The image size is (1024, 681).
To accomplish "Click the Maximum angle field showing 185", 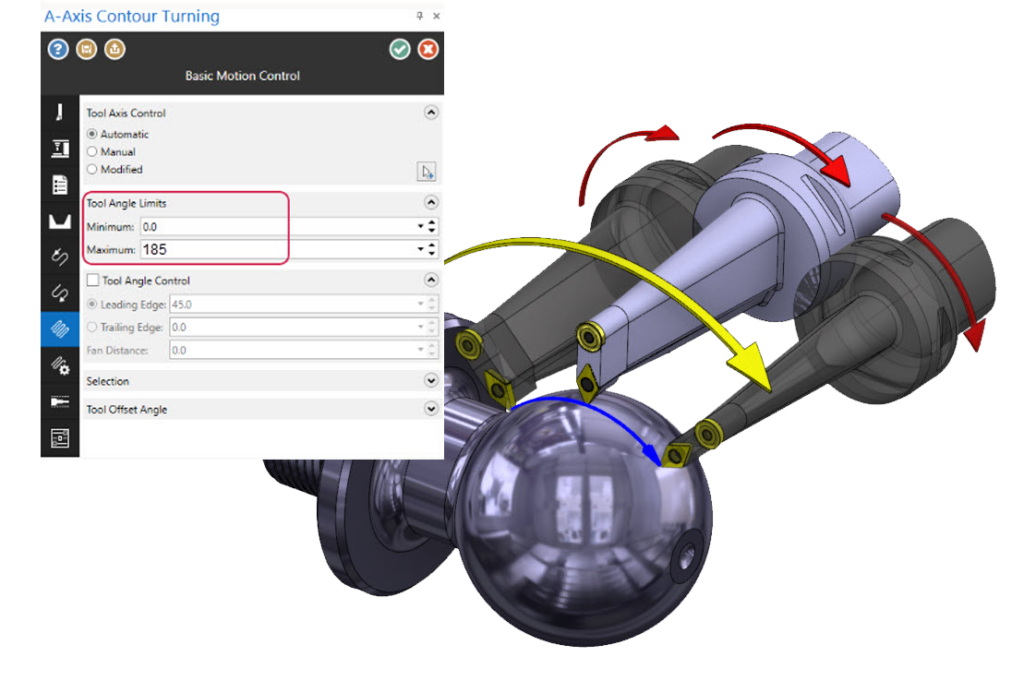I will 275,249.
